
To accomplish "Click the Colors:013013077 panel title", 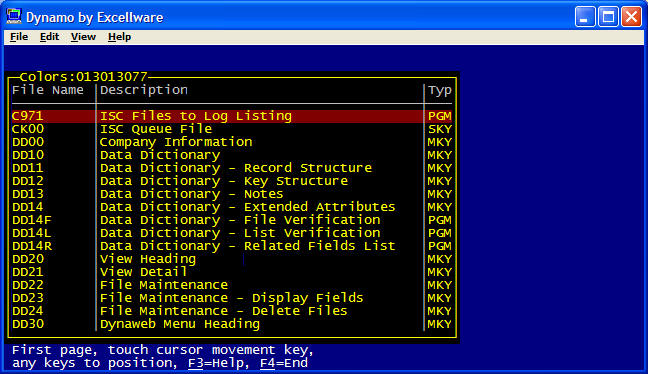I will pos(83,77).
